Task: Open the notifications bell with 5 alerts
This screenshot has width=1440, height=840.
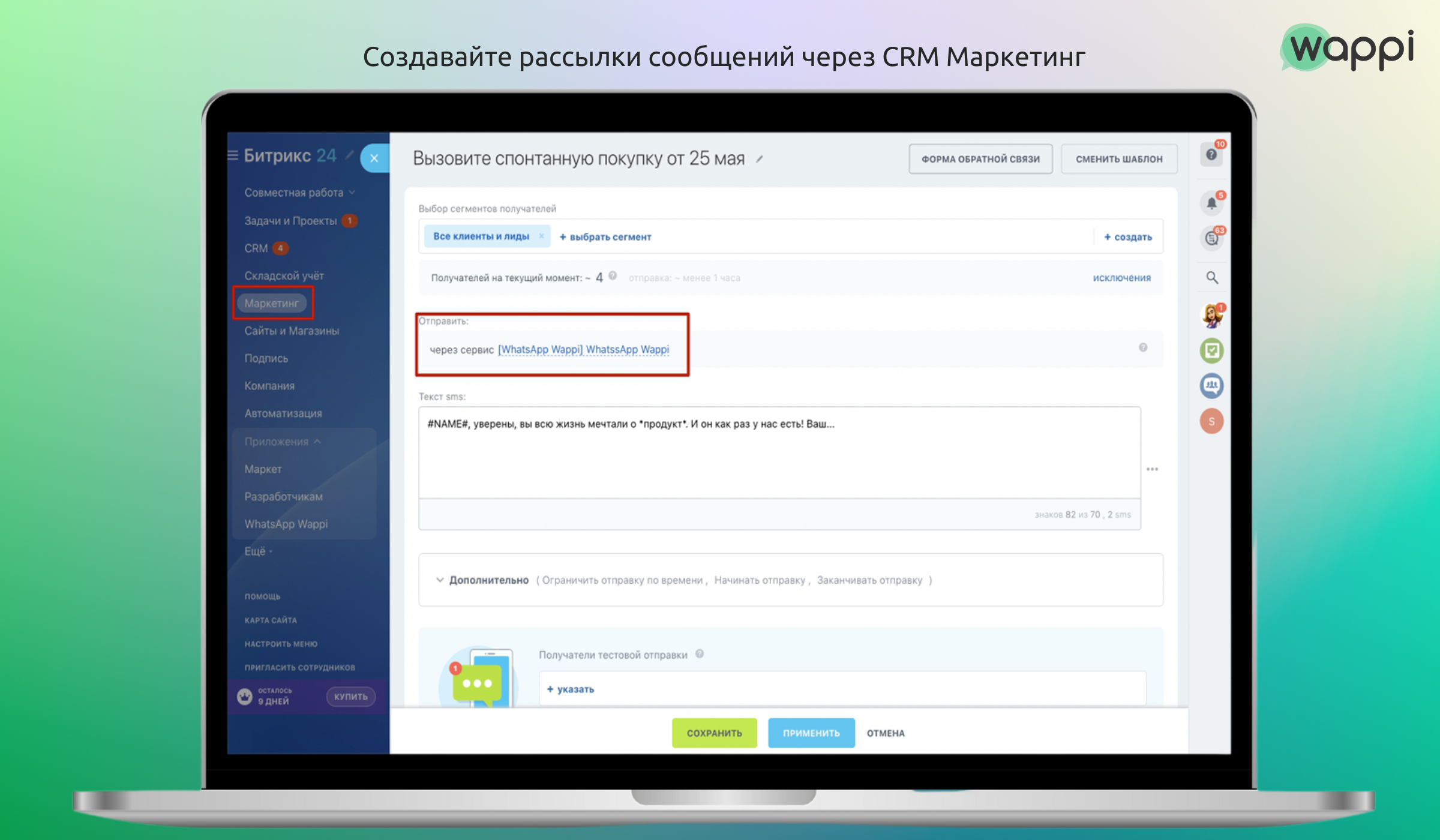Action: [1211, 202]
